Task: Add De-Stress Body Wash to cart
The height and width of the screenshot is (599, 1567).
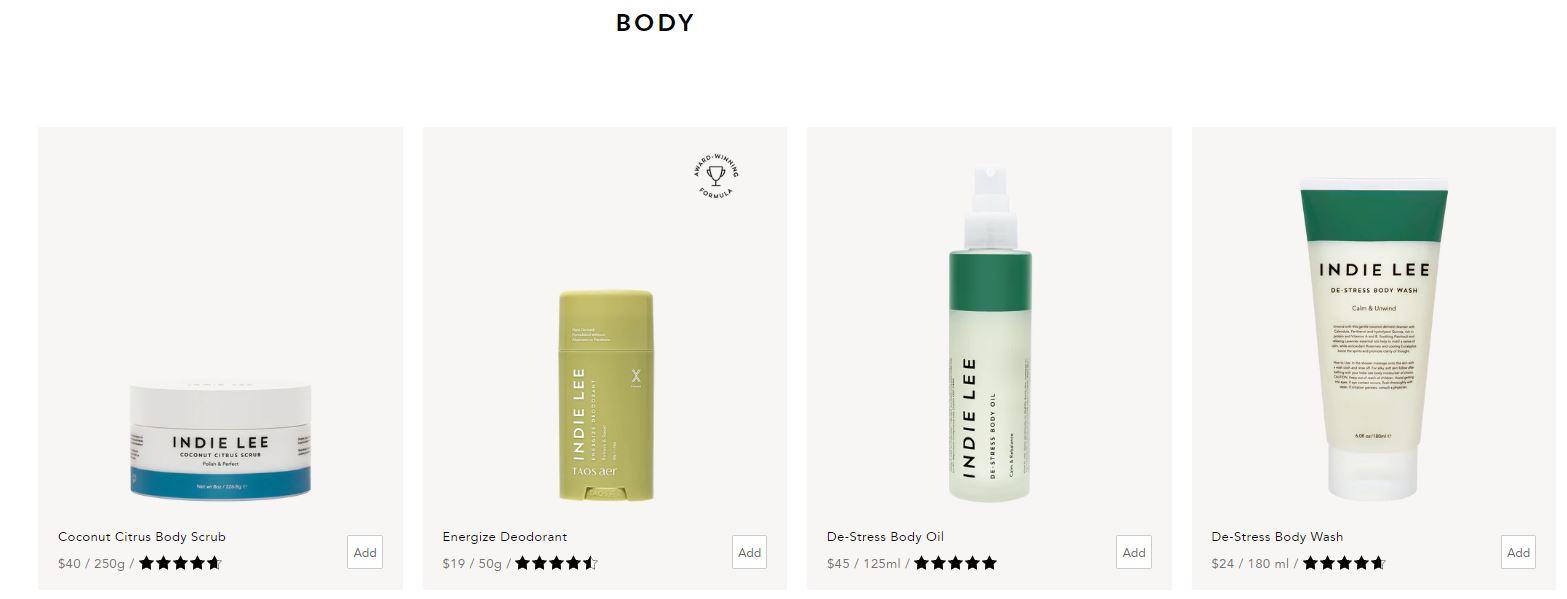Action: pyautogui.click(x=1518, y=552)
